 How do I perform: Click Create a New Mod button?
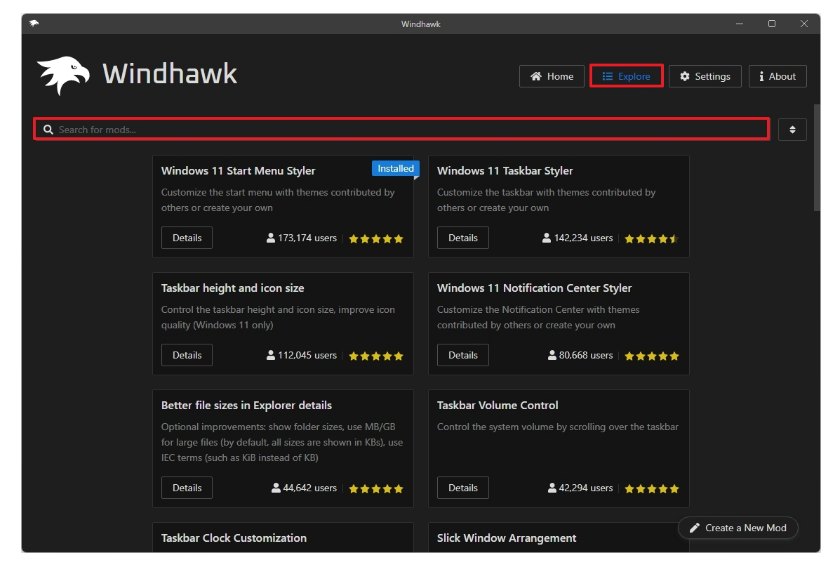pyautogui.click(x=738, y=528)
